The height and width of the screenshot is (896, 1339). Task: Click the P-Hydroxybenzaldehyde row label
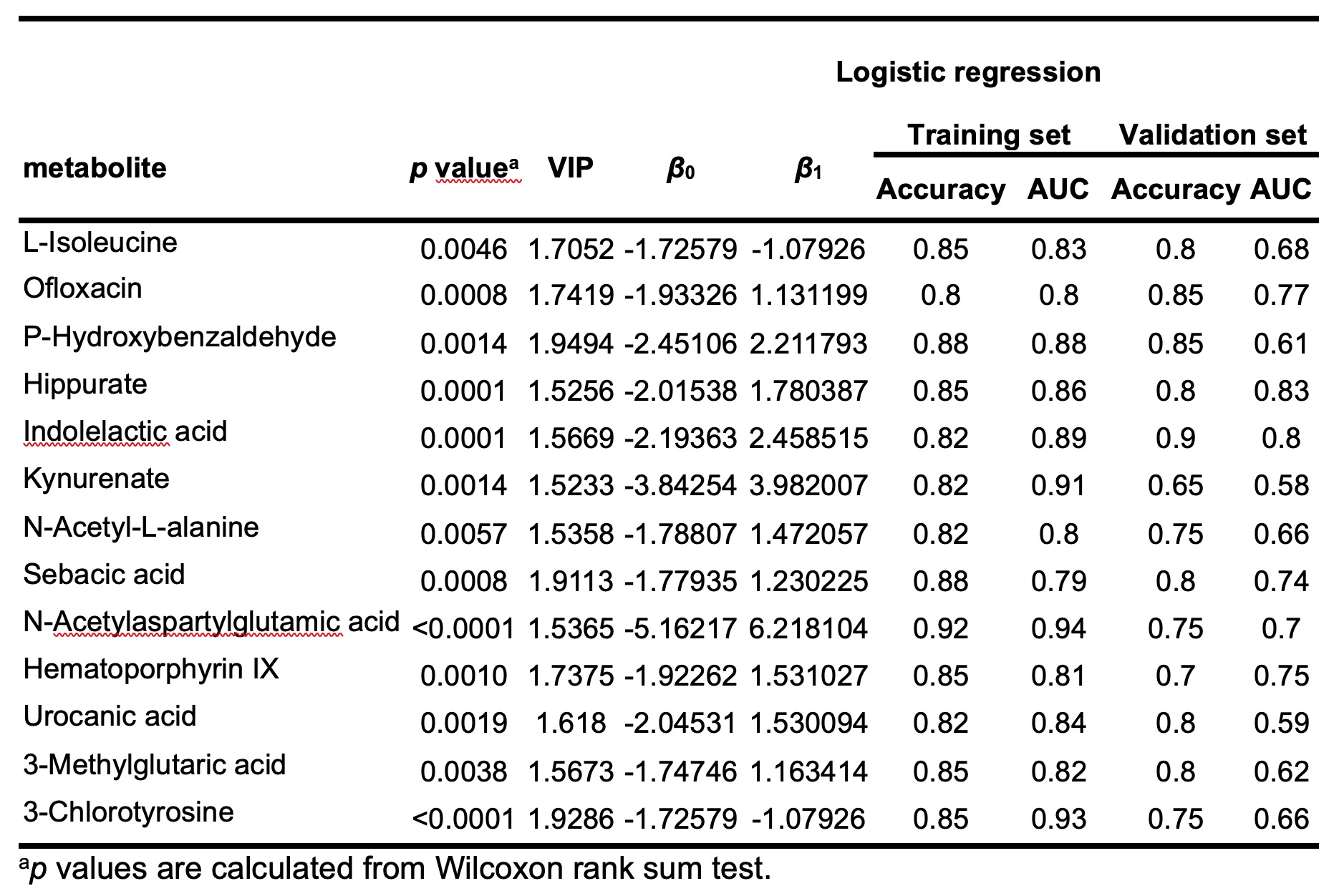click(x=180, y=336)
